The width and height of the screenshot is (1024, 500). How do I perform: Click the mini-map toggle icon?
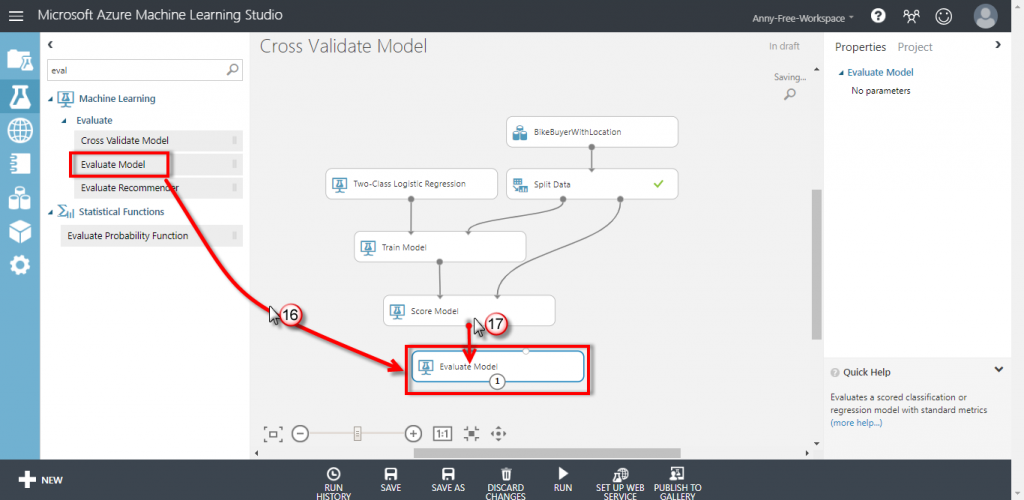click(472, 433)
